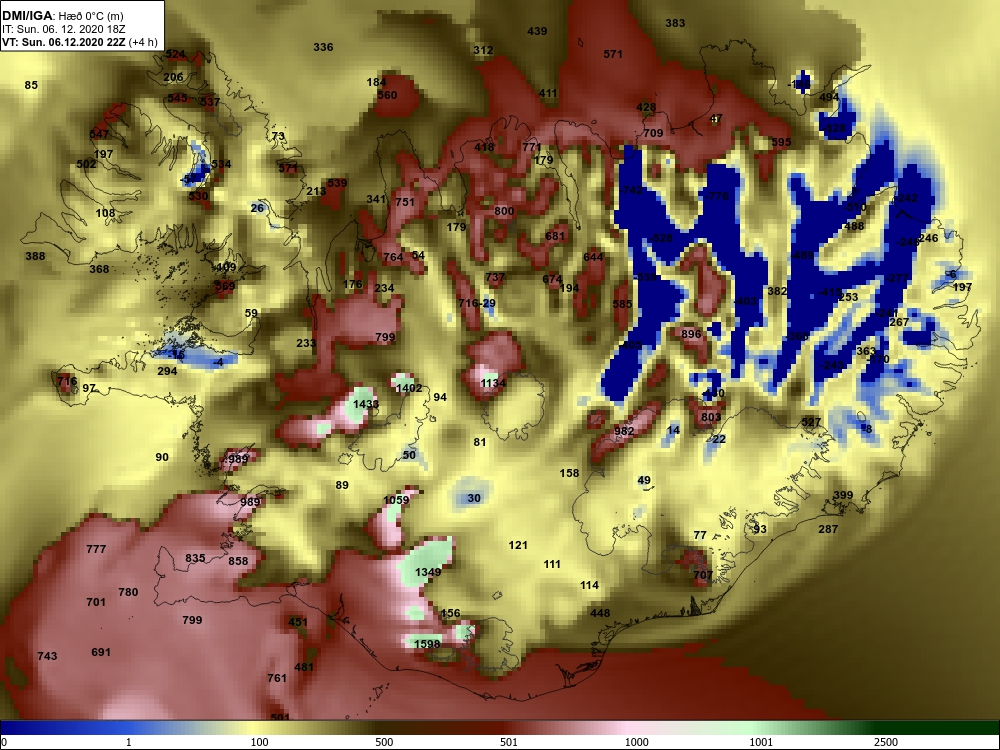
Task: Click the pale yellow legend color near 100
Action: (x=255, y=727)
